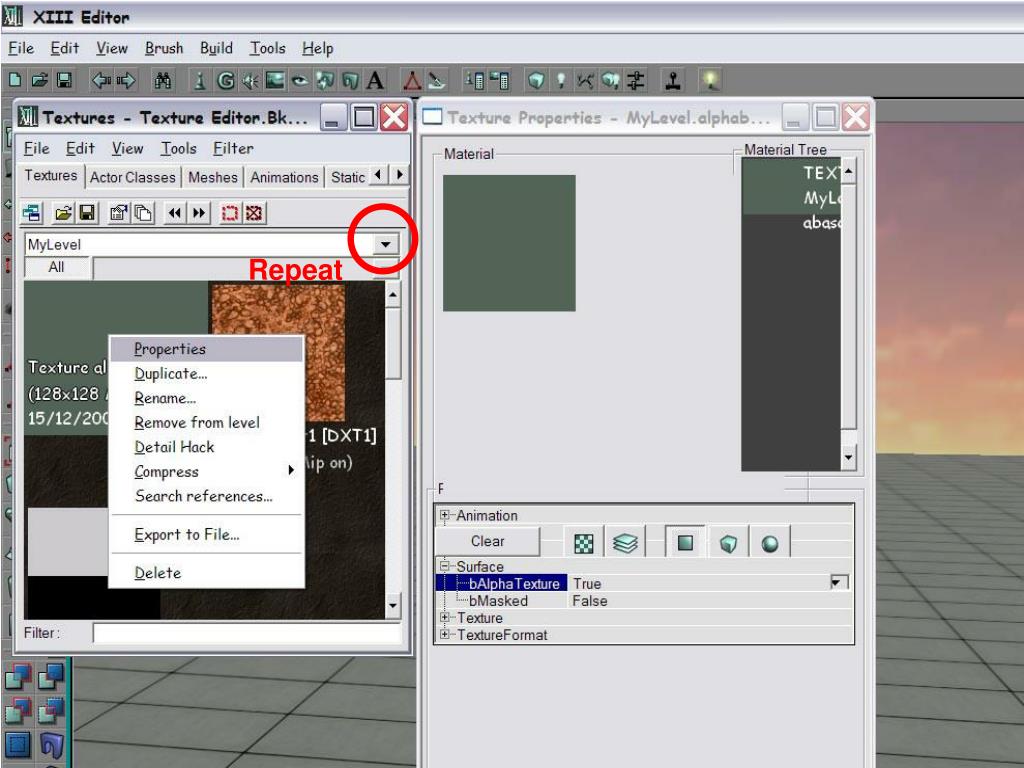Viewport: 1024px width, 768px height.
Task: Click the Open file icon in main toolbar
Action: pos(40,80)
